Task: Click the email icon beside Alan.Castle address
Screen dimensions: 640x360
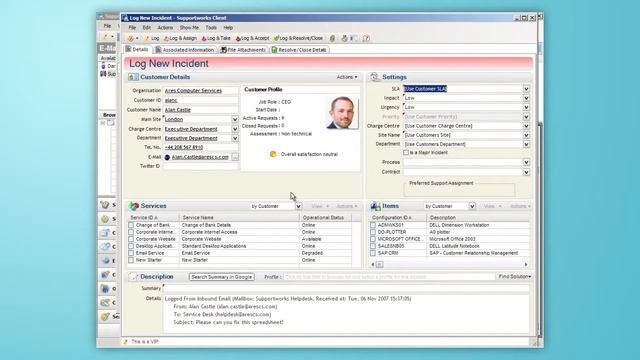Action: coord(167,157)
